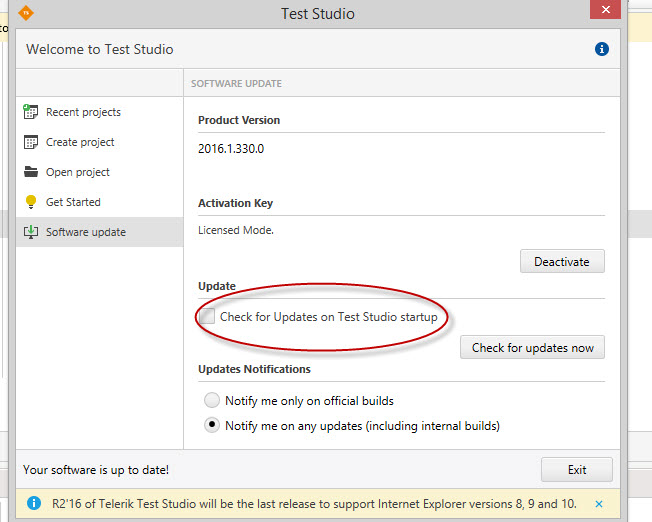Click the product version number 2016.1.330.0
This screenshot has height=522, width=652.
pyautogui.click(x=238, y=147)
